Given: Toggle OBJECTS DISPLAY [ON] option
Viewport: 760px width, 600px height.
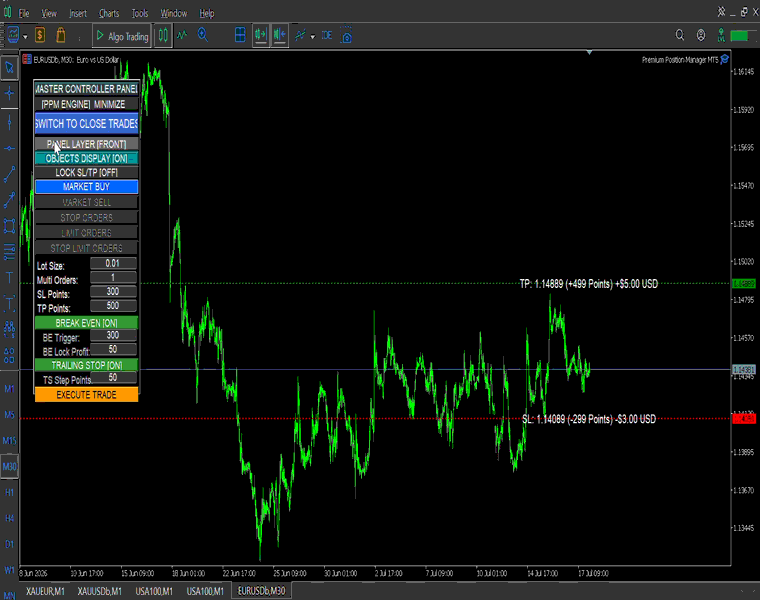Looking at the screenshot, I should coord(86,158).
